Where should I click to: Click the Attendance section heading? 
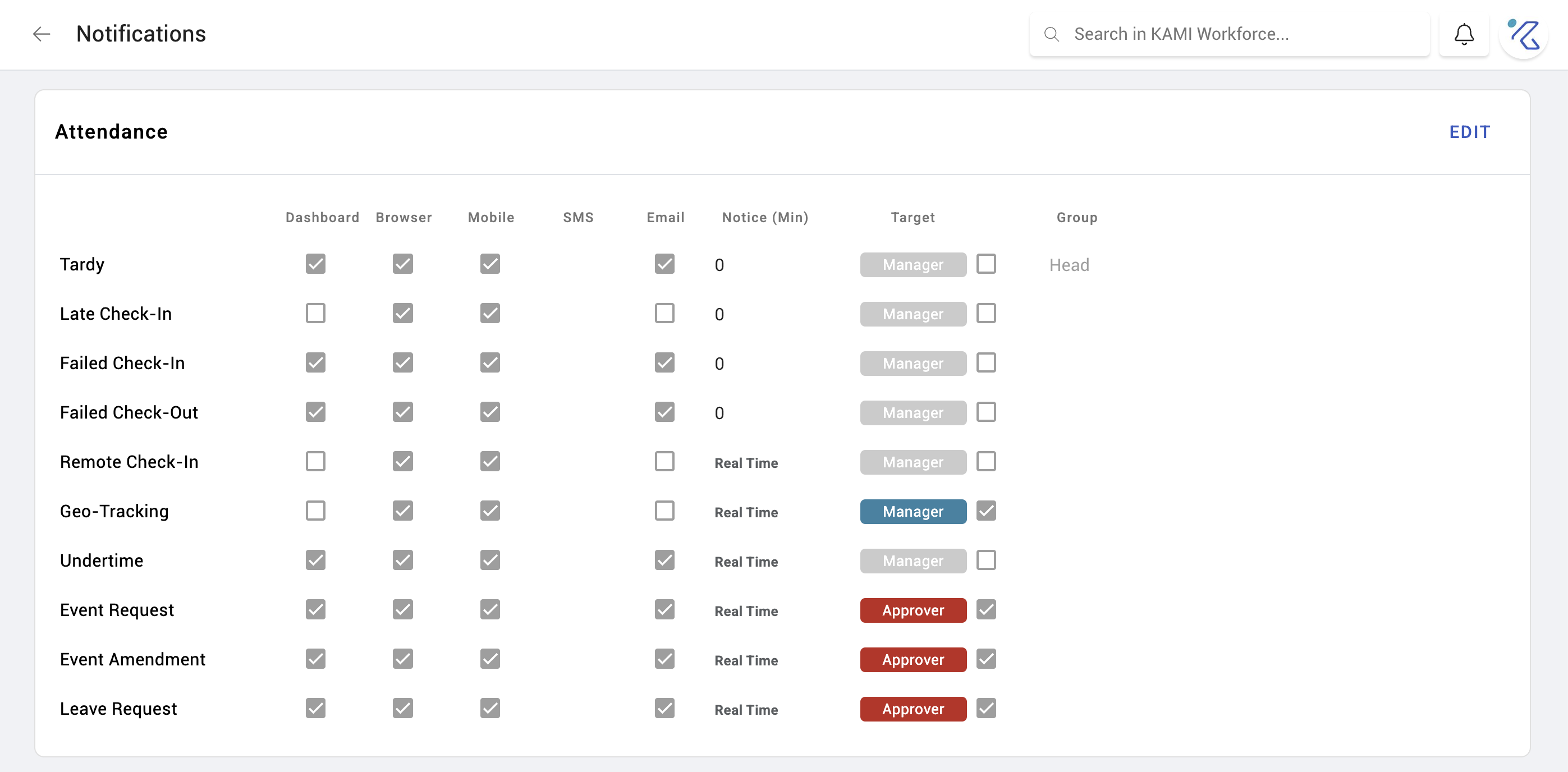click(111, 132)
